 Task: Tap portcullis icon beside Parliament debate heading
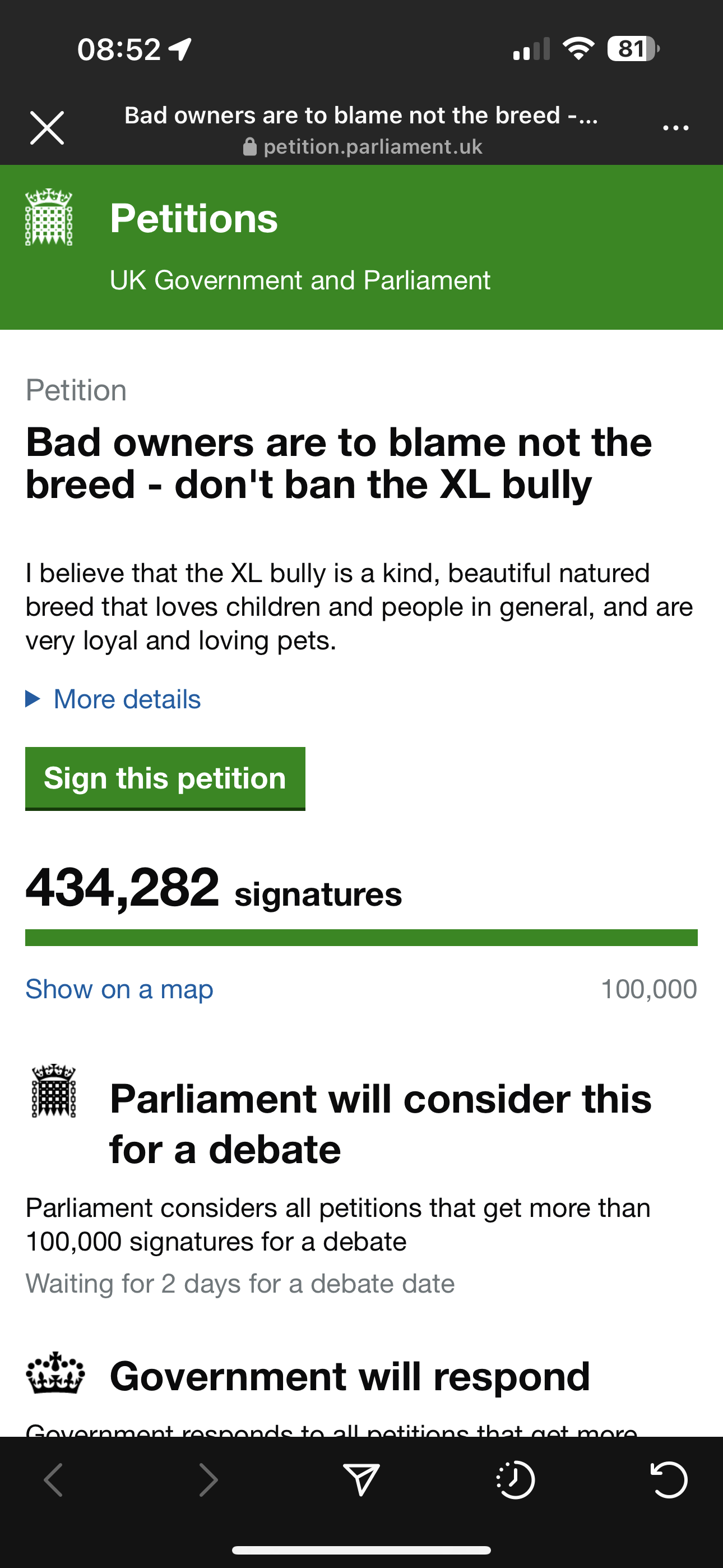[x=54, y=1091]
